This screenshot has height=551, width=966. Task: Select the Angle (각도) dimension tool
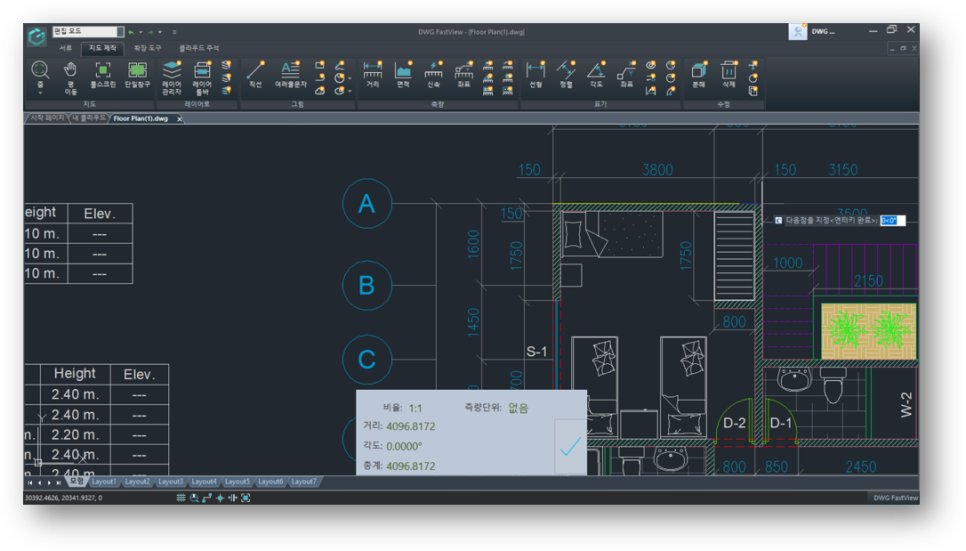point(596,75)
